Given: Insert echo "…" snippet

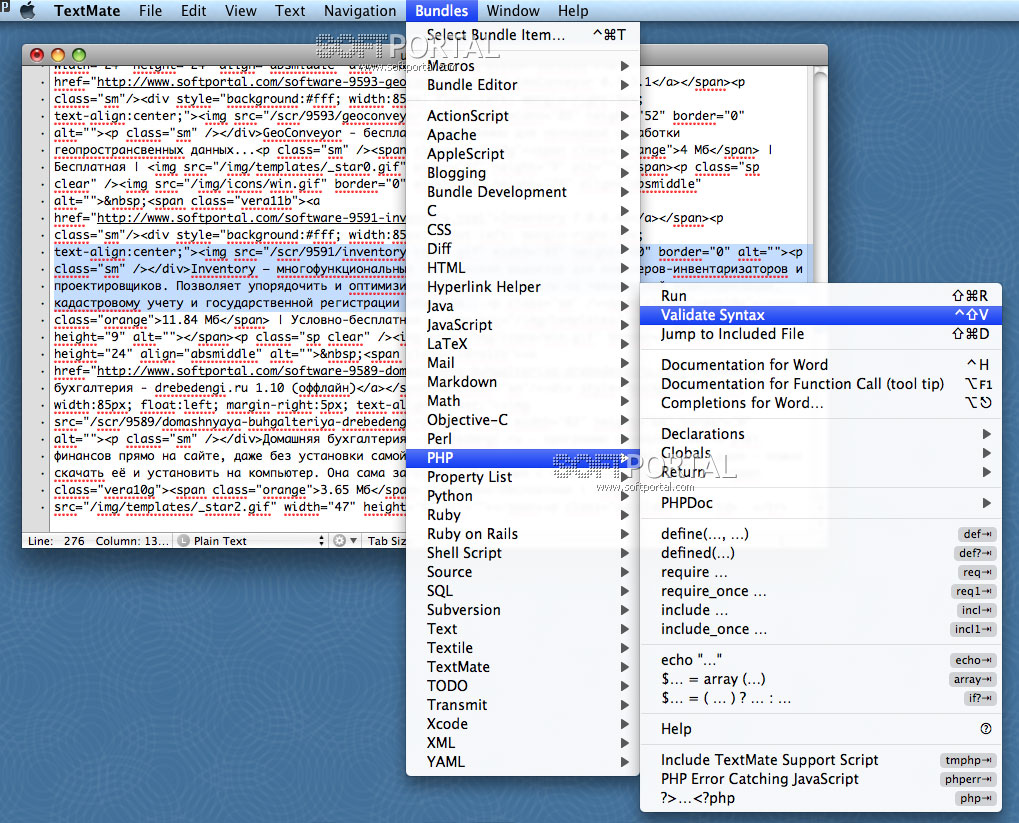Looking at the screenshot, I should 821,660.
